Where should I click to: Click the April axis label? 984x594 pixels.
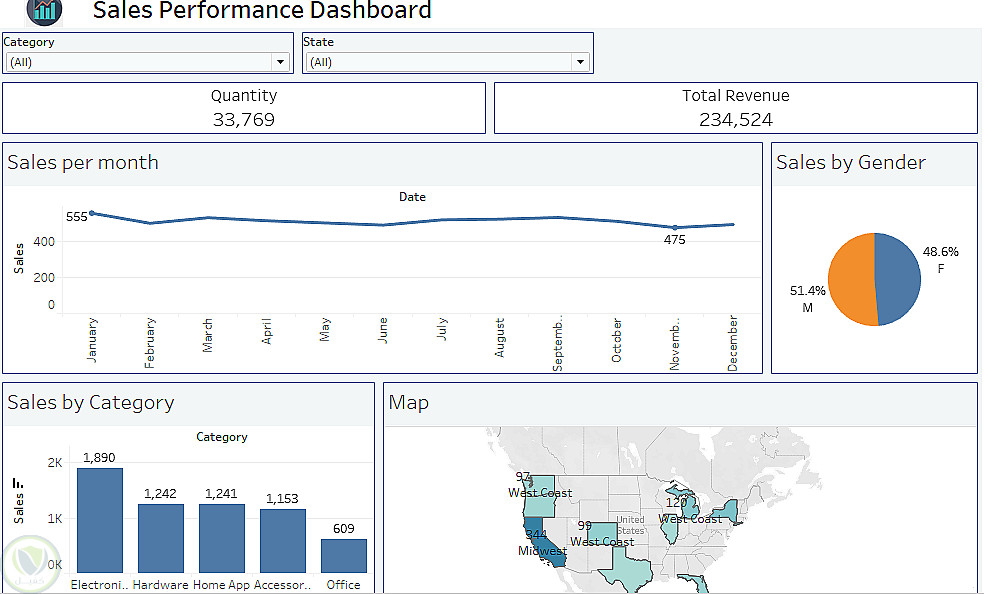tap(266, 331)
